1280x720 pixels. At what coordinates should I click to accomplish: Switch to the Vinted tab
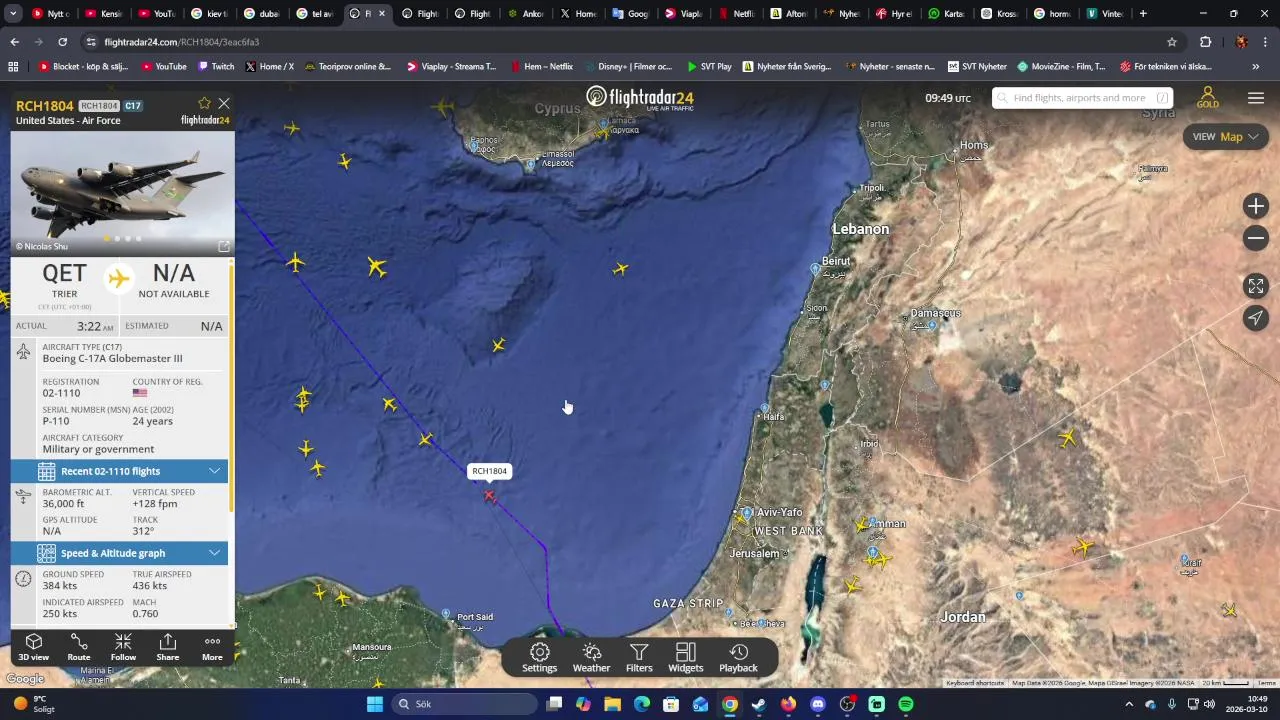(x=1104, y=14)
